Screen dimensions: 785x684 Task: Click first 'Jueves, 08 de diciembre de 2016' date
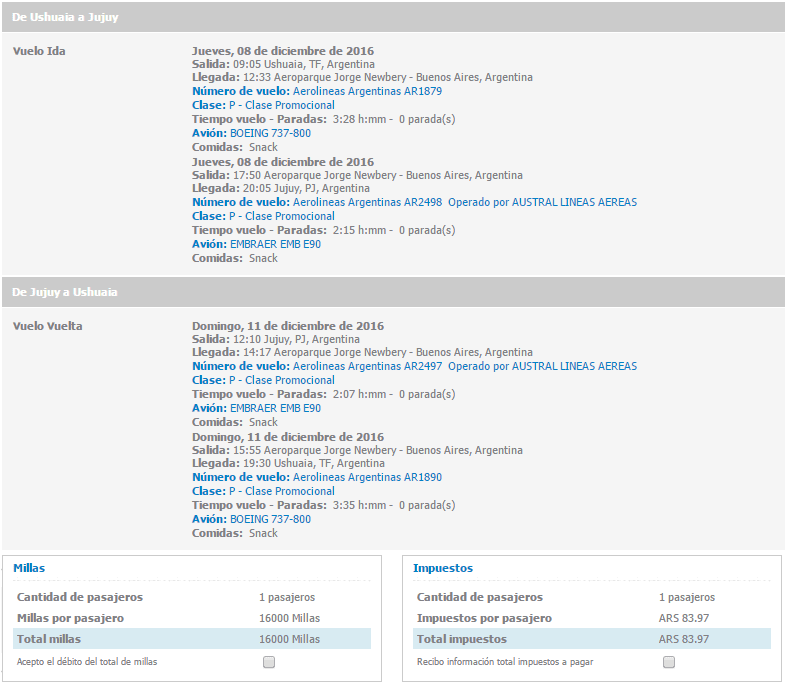click(x=283, y=51)
